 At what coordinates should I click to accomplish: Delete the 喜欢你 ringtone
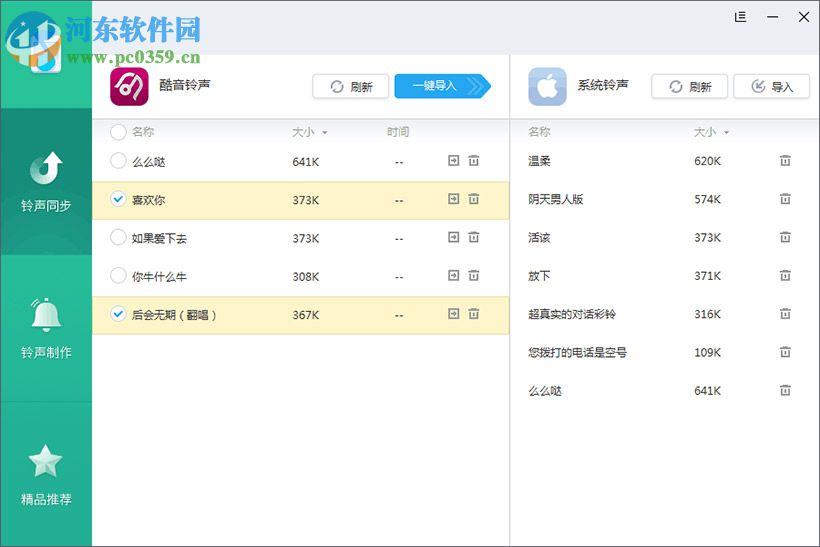(x=473, y=199)
